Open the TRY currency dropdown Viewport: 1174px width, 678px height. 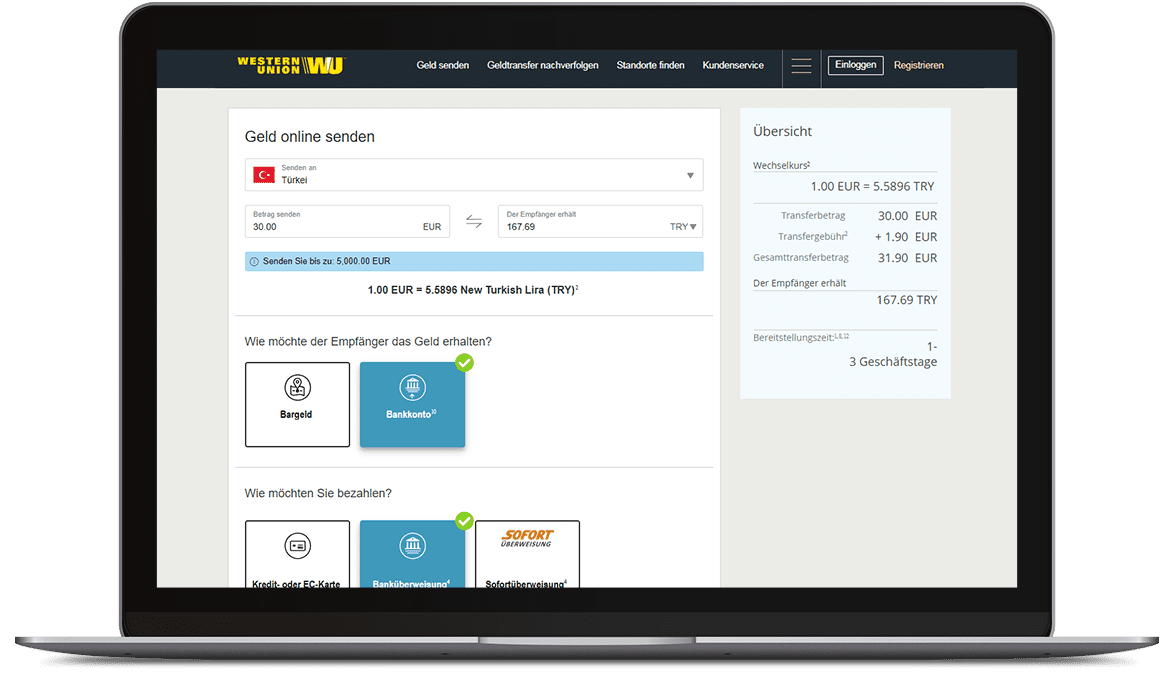click(684, 227)
